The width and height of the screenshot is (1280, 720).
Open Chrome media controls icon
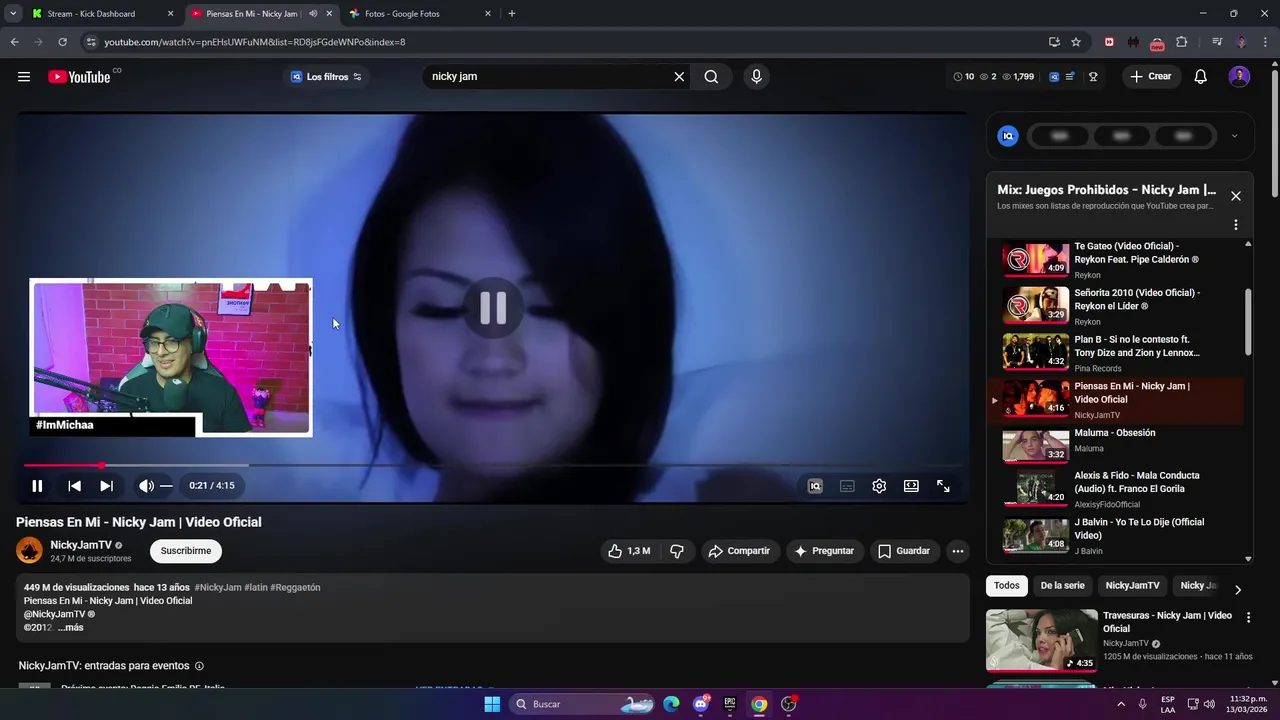[1217, 42]
